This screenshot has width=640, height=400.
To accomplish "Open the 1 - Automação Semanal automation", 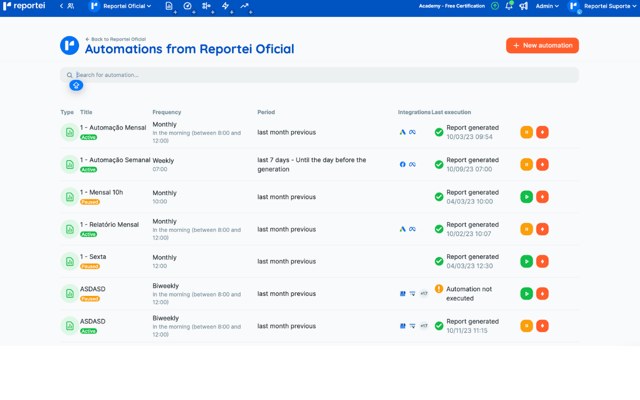I will click(115, 160).
